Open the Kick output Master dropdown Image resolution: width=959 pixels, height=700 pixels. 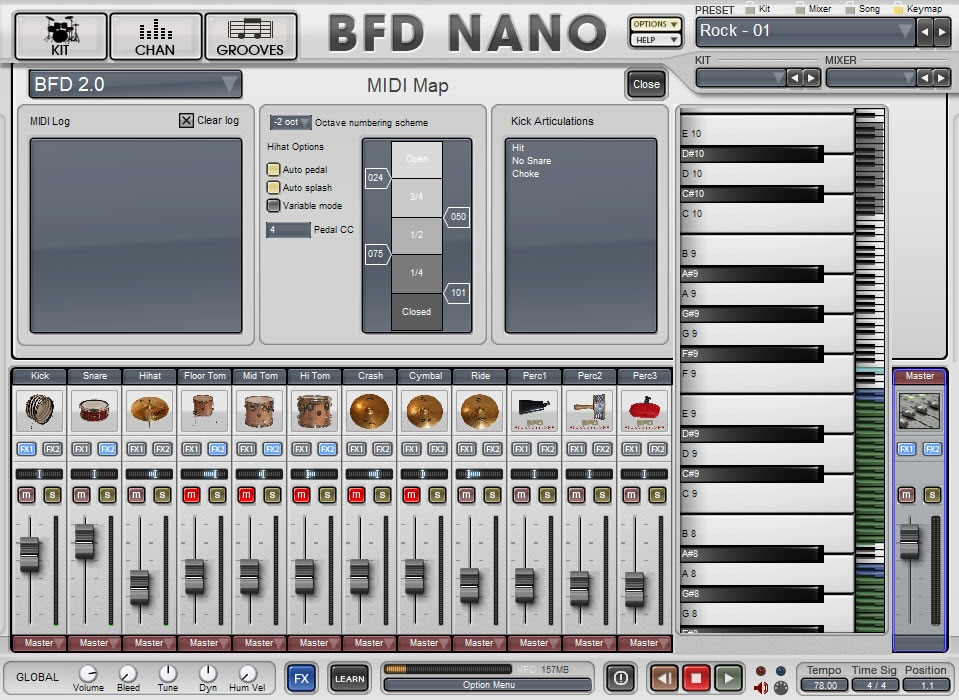pos(39,643)
